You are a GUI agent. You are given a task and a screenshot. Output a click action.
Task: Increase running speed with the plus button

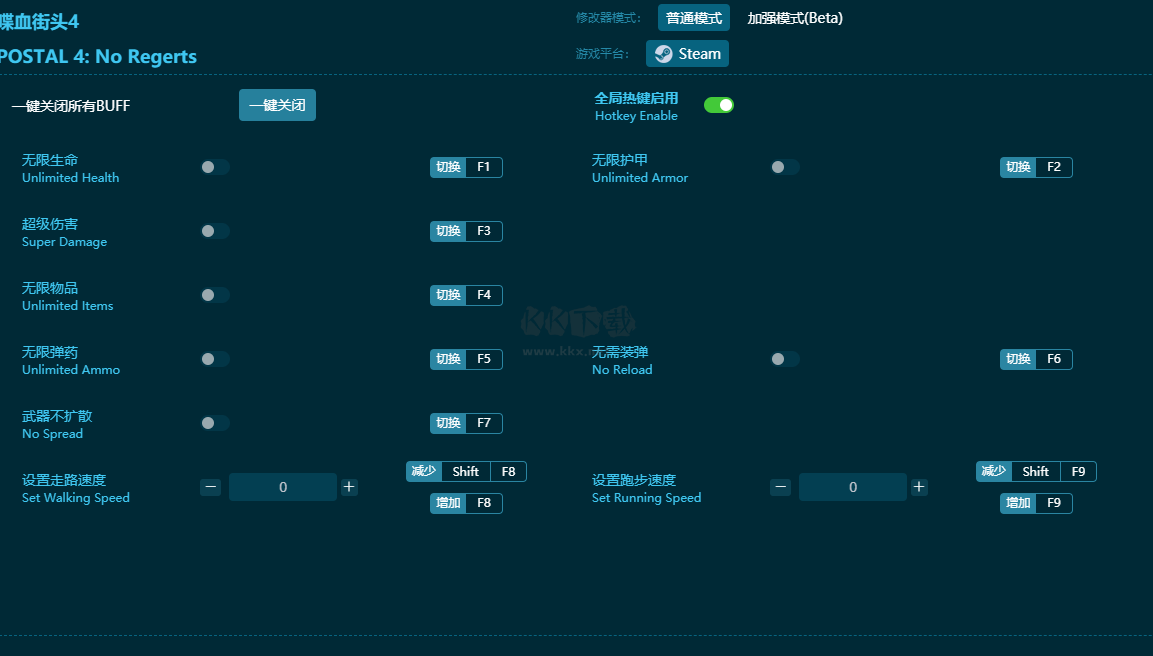pos(919,487)
